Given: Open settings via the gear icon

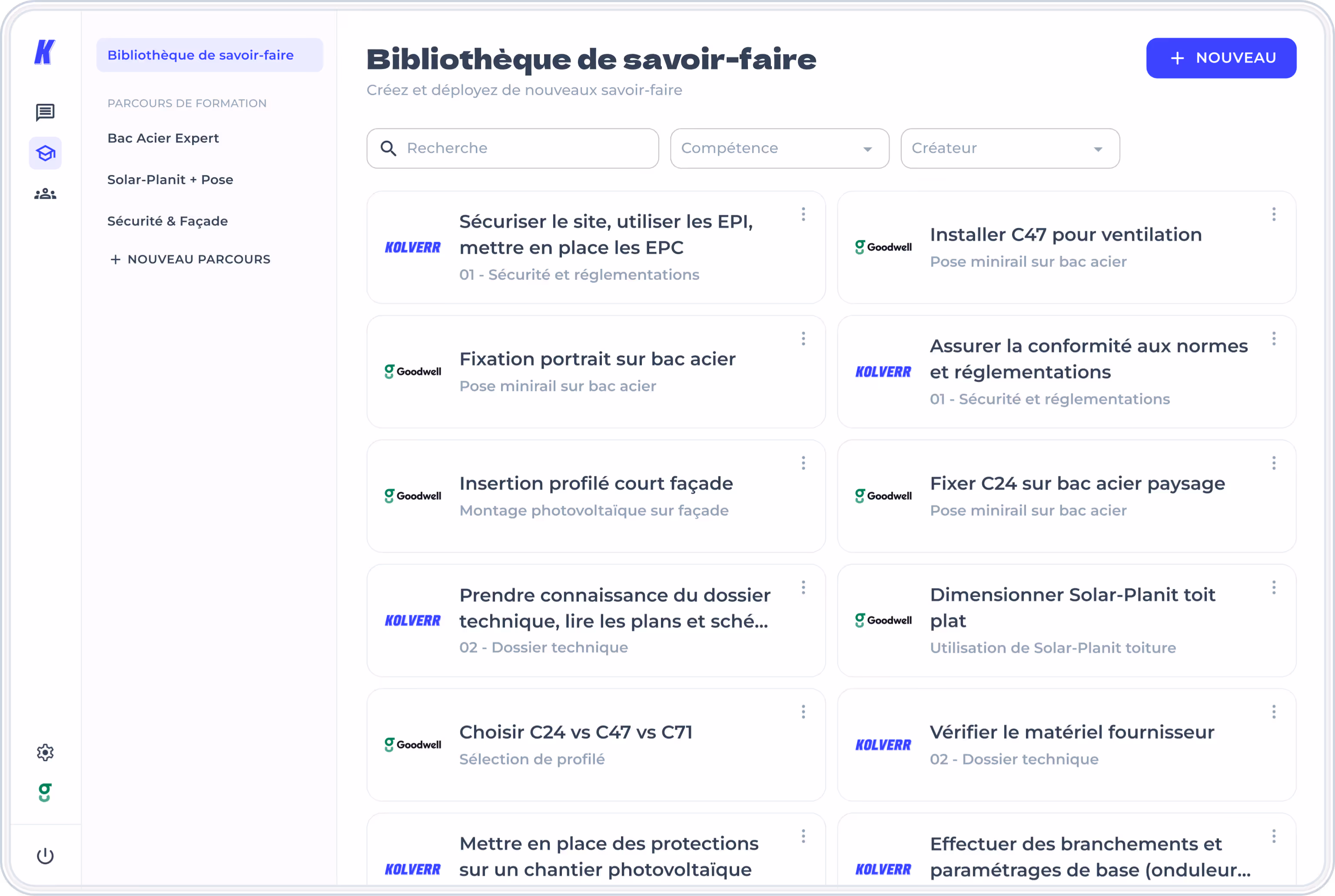Looking at the screenshot, I should (45, 753).
